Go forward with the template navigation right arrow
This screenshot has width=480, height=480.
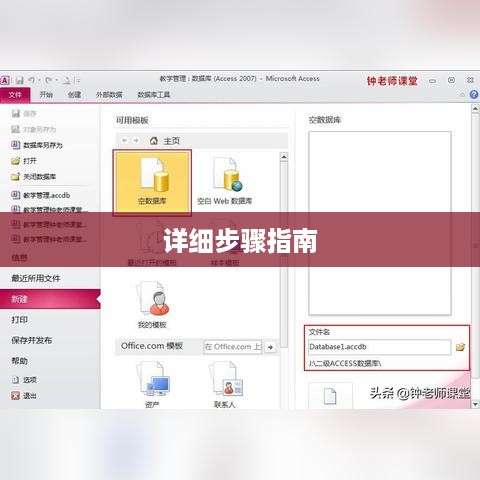136,141
